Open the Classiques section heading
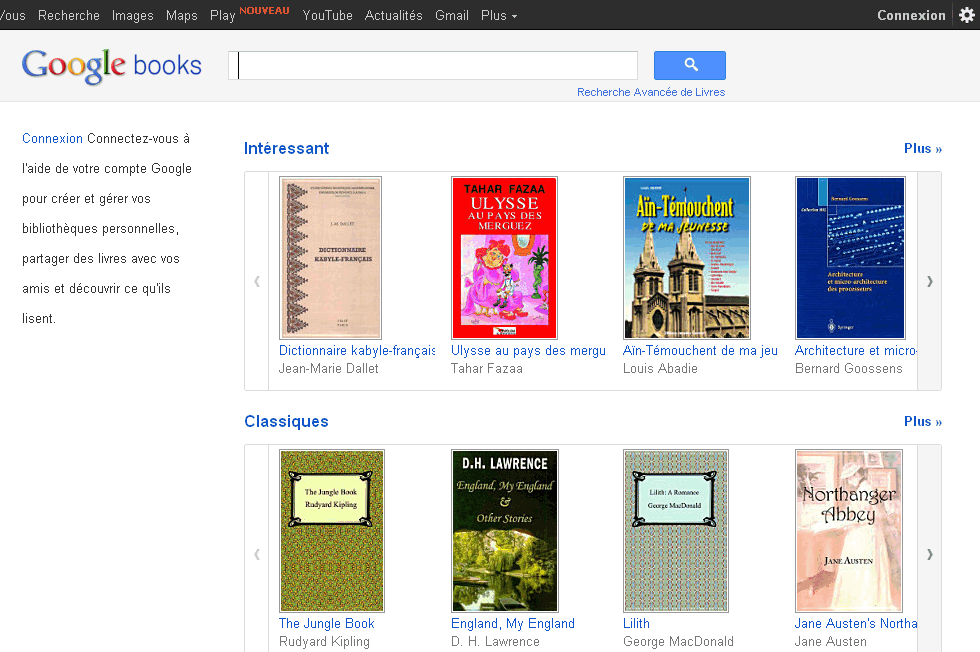 click(x=286, y=421)
